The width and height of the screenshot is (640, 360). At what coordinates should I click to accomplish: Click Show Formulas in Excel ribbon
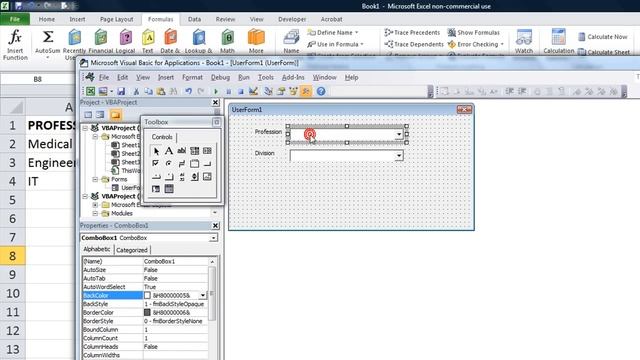click(474, 32)
